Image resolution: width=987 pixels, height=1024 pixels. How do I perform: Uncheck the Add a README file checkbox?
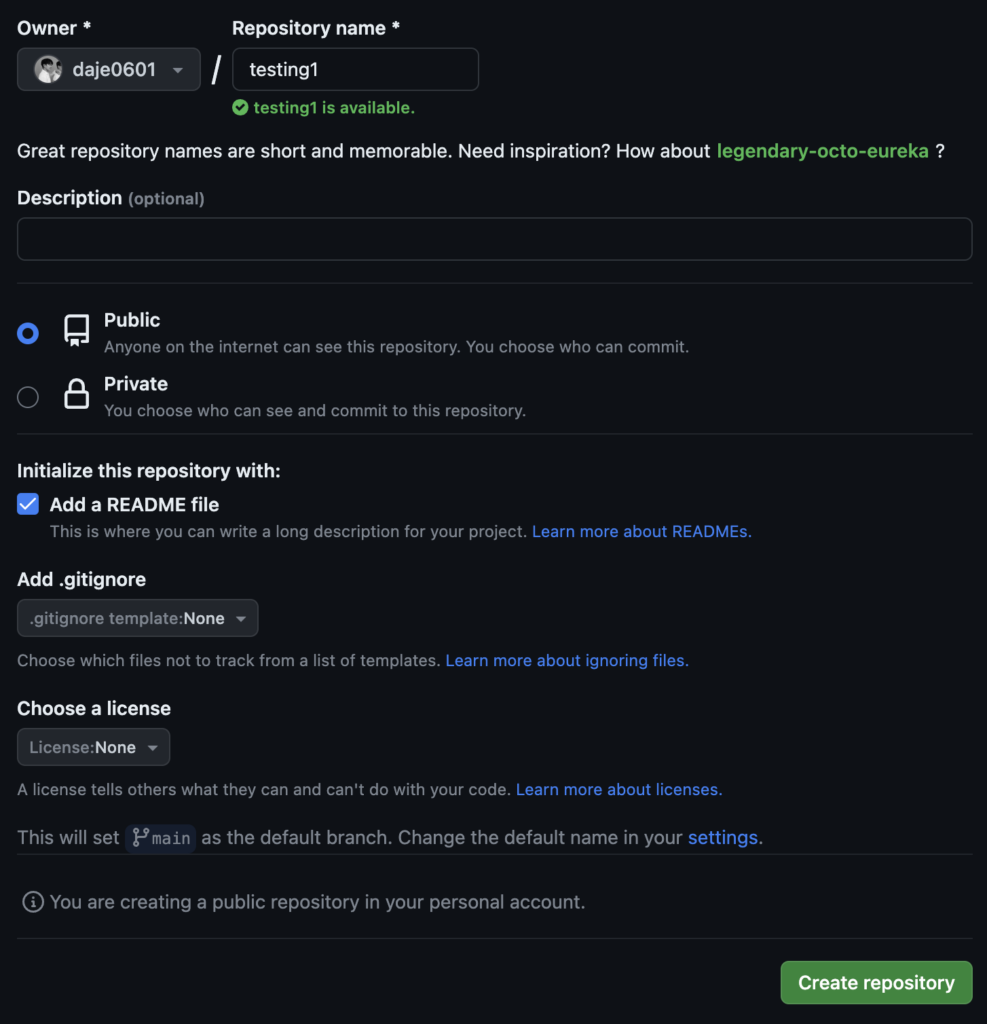click(28, 504)
